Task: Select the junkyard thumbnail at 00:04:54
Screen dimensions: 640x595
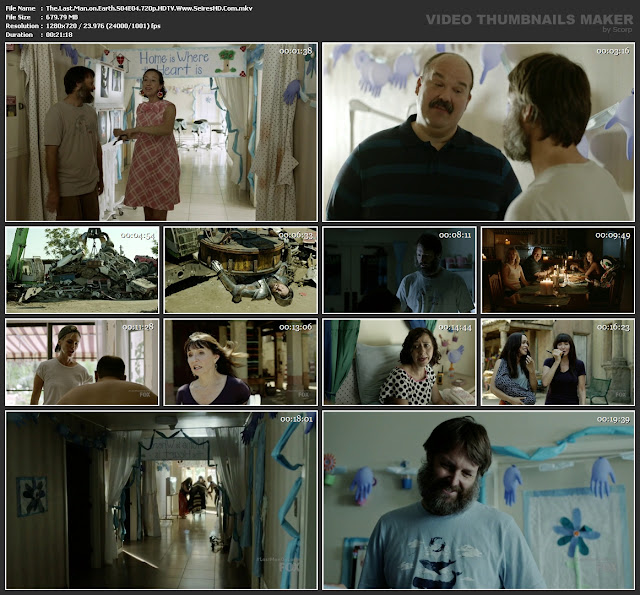Action: [x=82, y=270]
